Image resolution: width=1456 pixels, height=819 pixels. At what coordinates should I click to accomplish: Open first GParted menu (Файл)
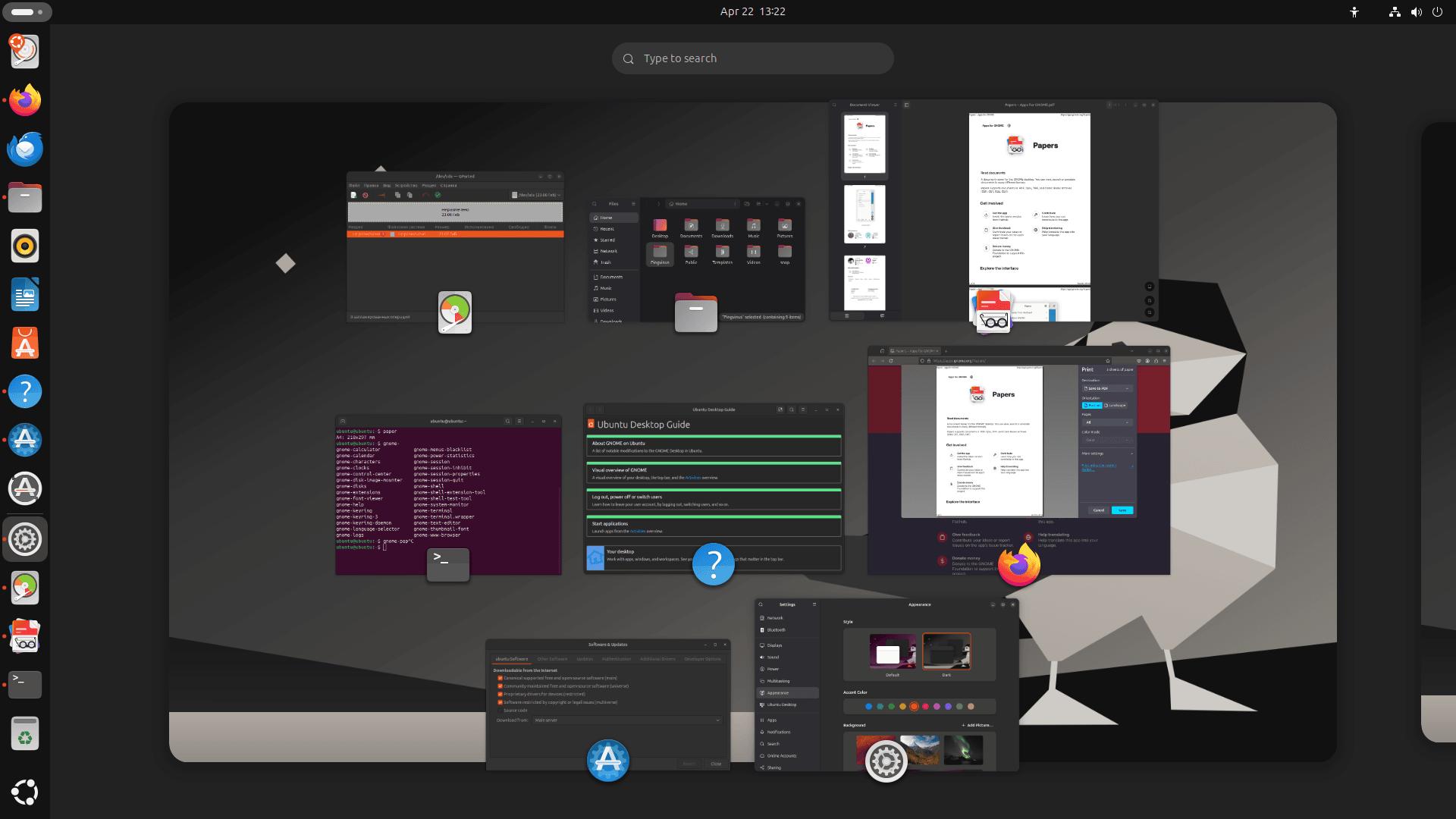(354, 185)
